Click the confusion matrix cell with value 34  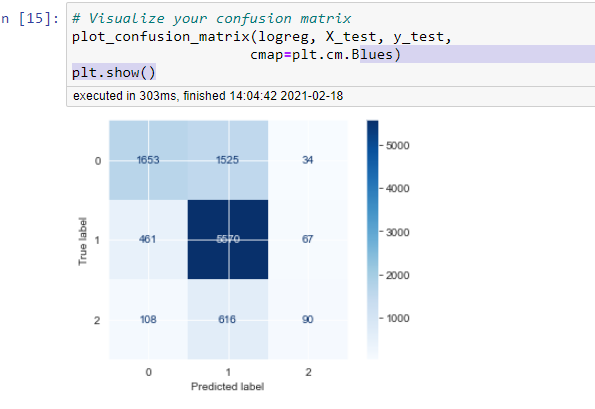point(308,160)
